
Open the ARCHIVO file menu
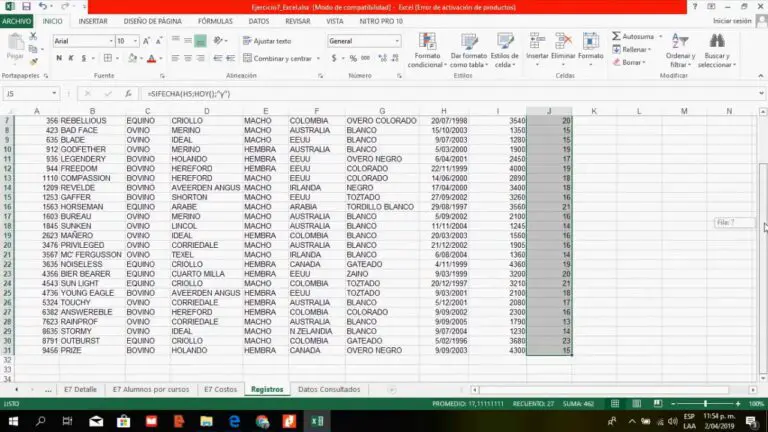pos(17,20)
